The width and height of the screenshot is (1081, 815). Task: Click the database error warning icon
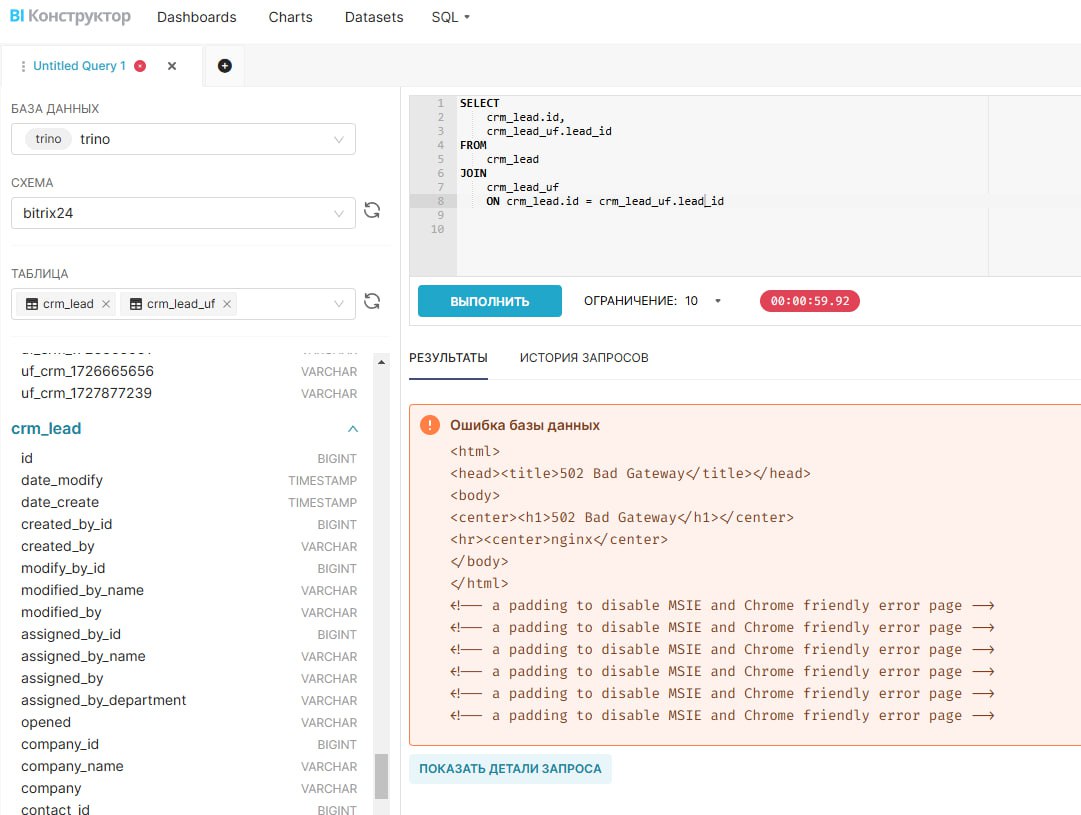[x=430, y=425]
